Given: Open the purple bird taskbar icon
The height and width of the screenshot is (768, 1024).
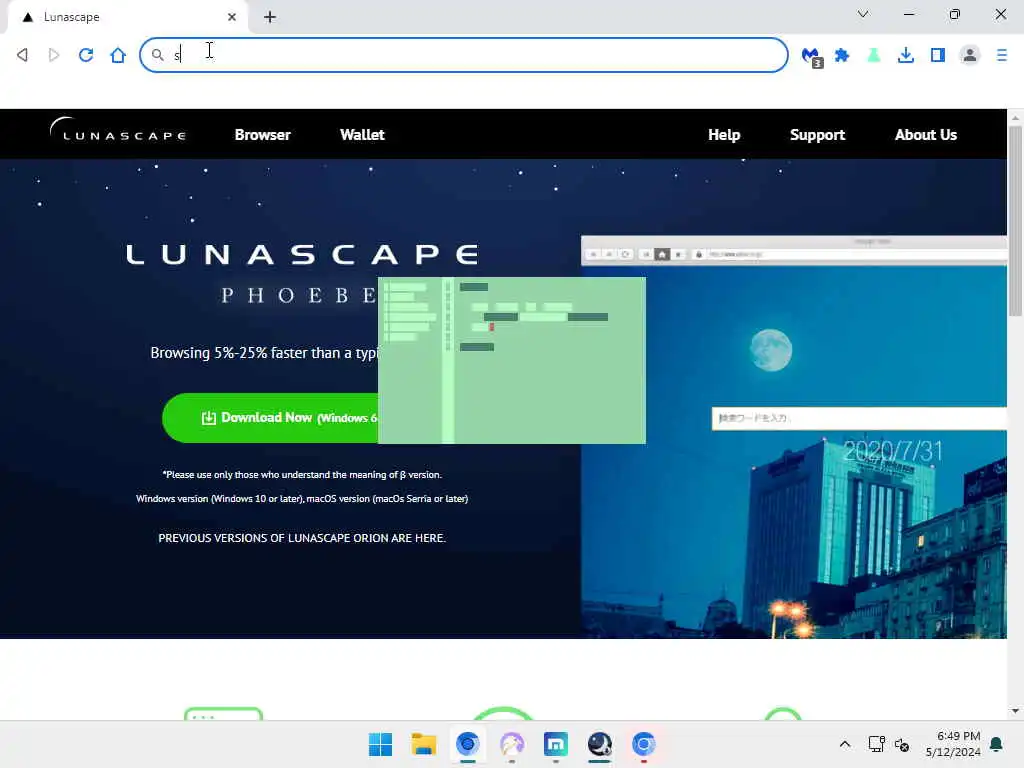Looking at the screenshot, I should point(511,744).
